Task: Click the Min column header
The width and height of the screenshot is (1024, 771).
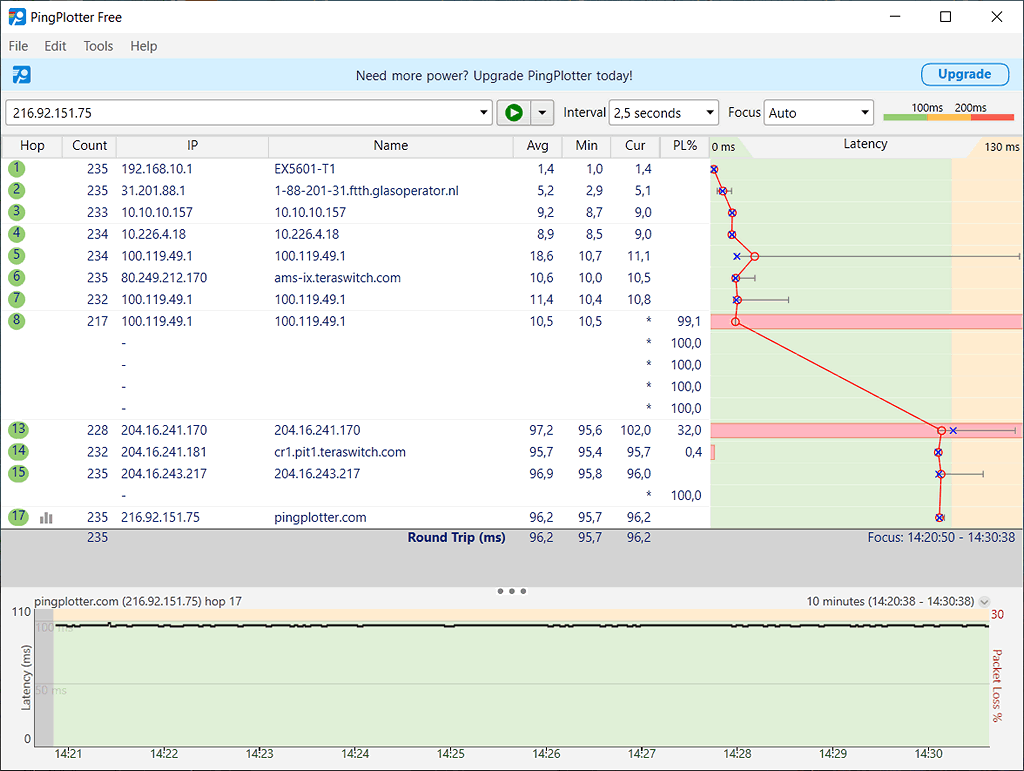Action: tap(586, 146)
